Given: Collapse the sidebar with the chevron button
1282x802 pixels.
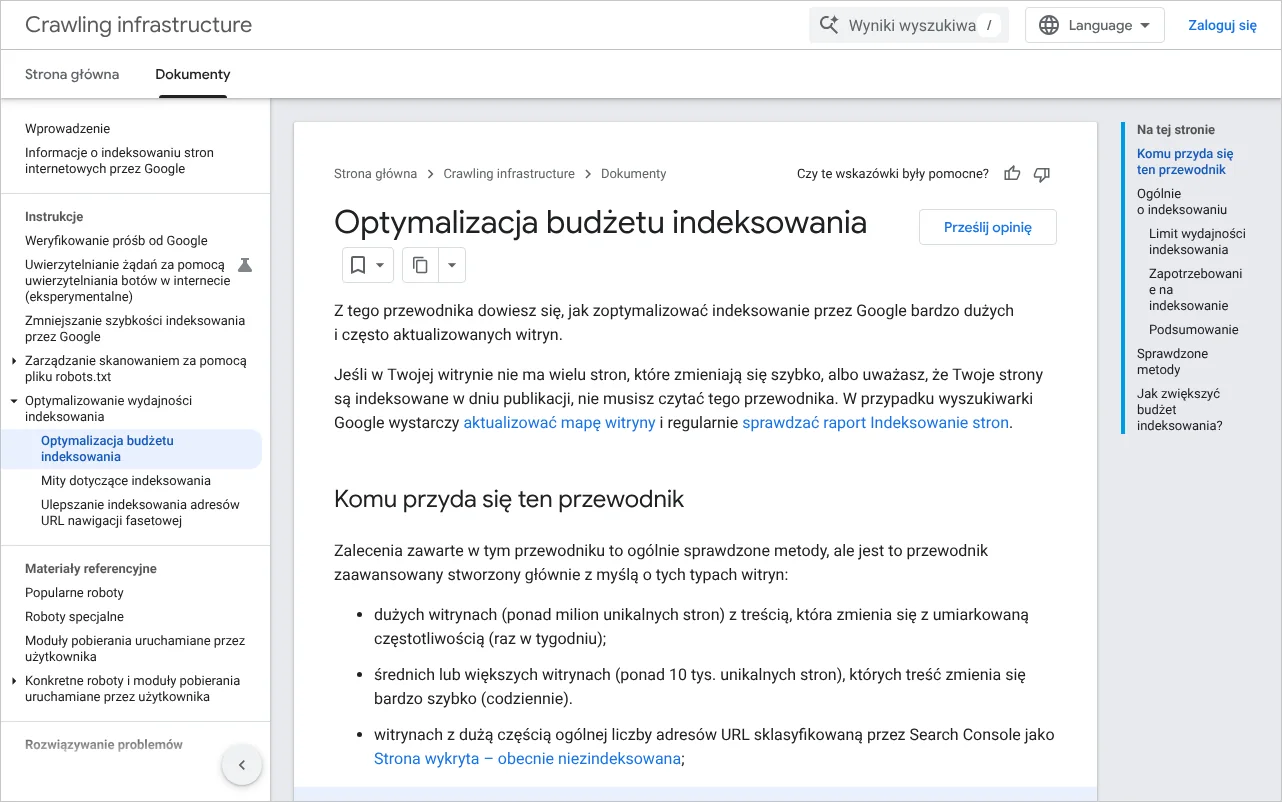Looking at the screenshot, I should 241,766.
